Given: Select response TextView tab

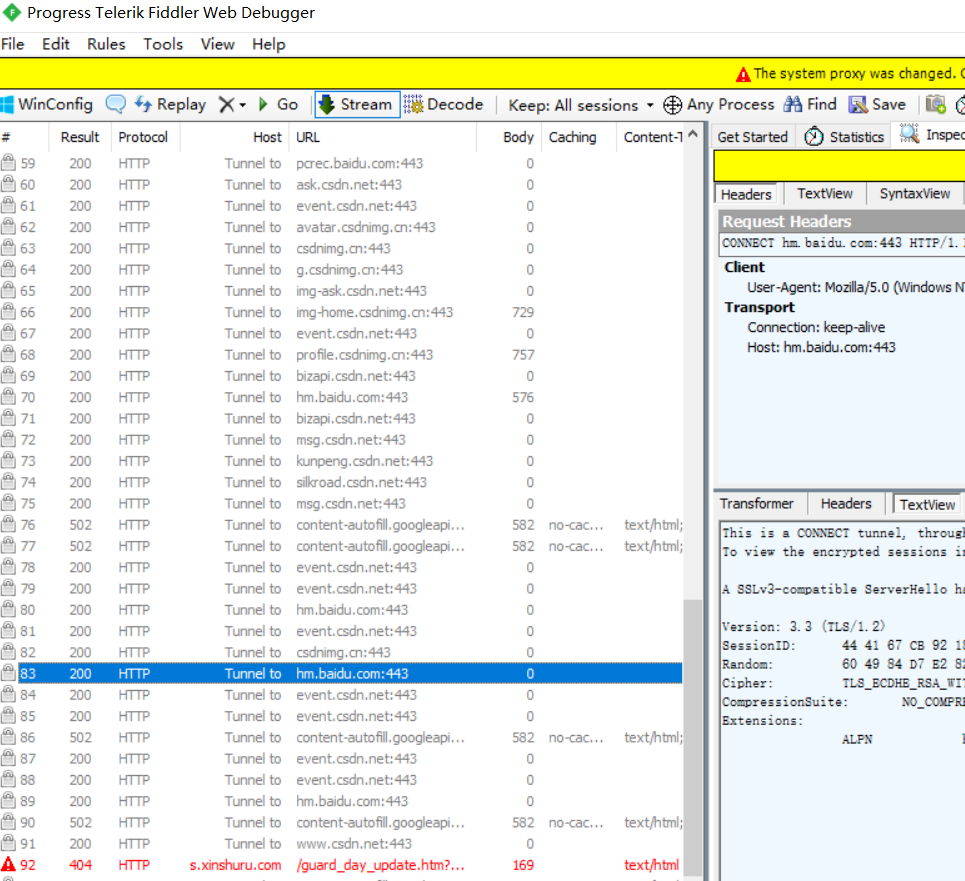Looking at the screenshot, I should click(927, 504).
